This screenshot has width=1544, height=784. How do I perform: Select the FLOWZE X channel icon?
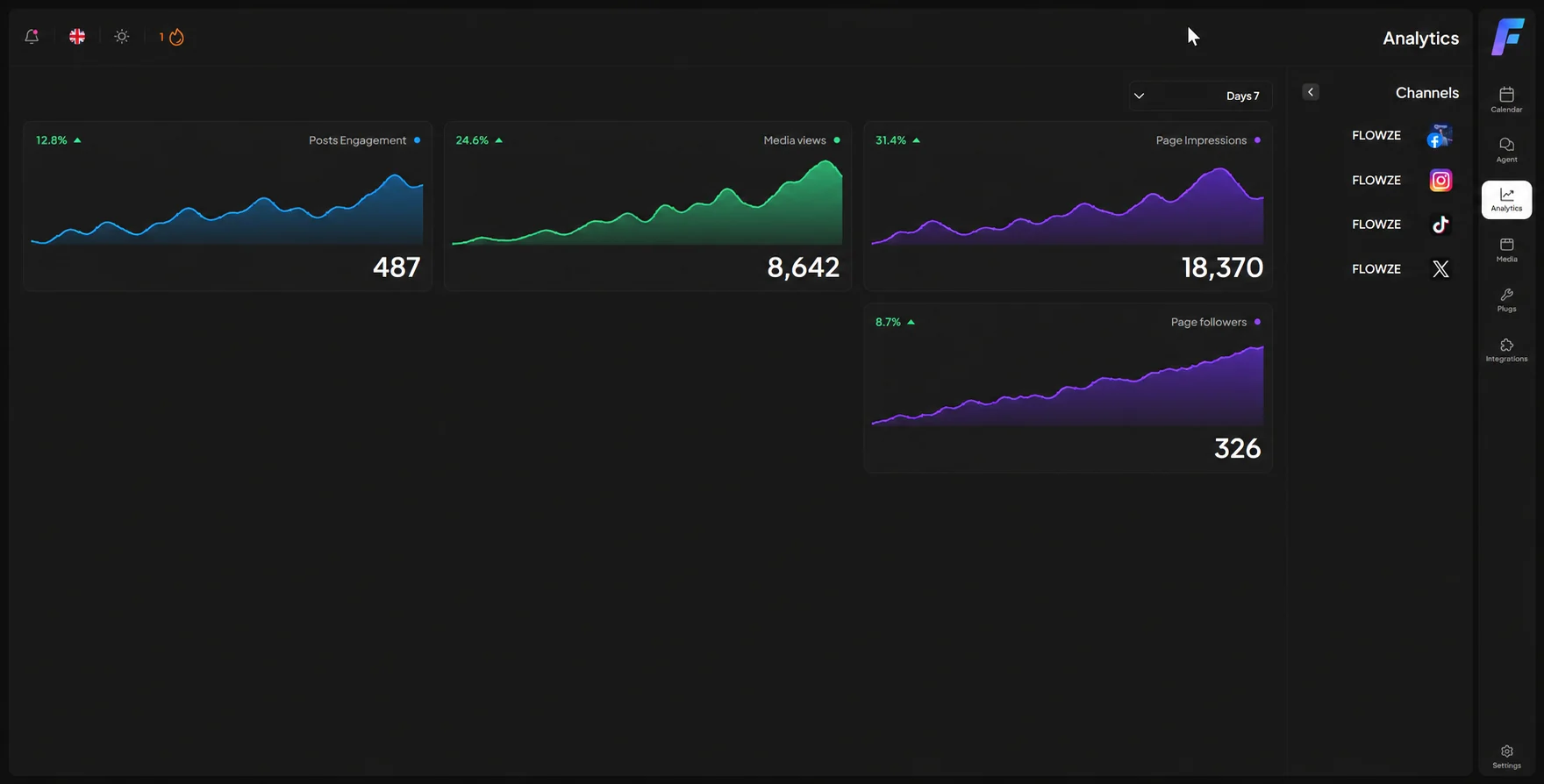pyautogui.click(x=1440, y=269)
